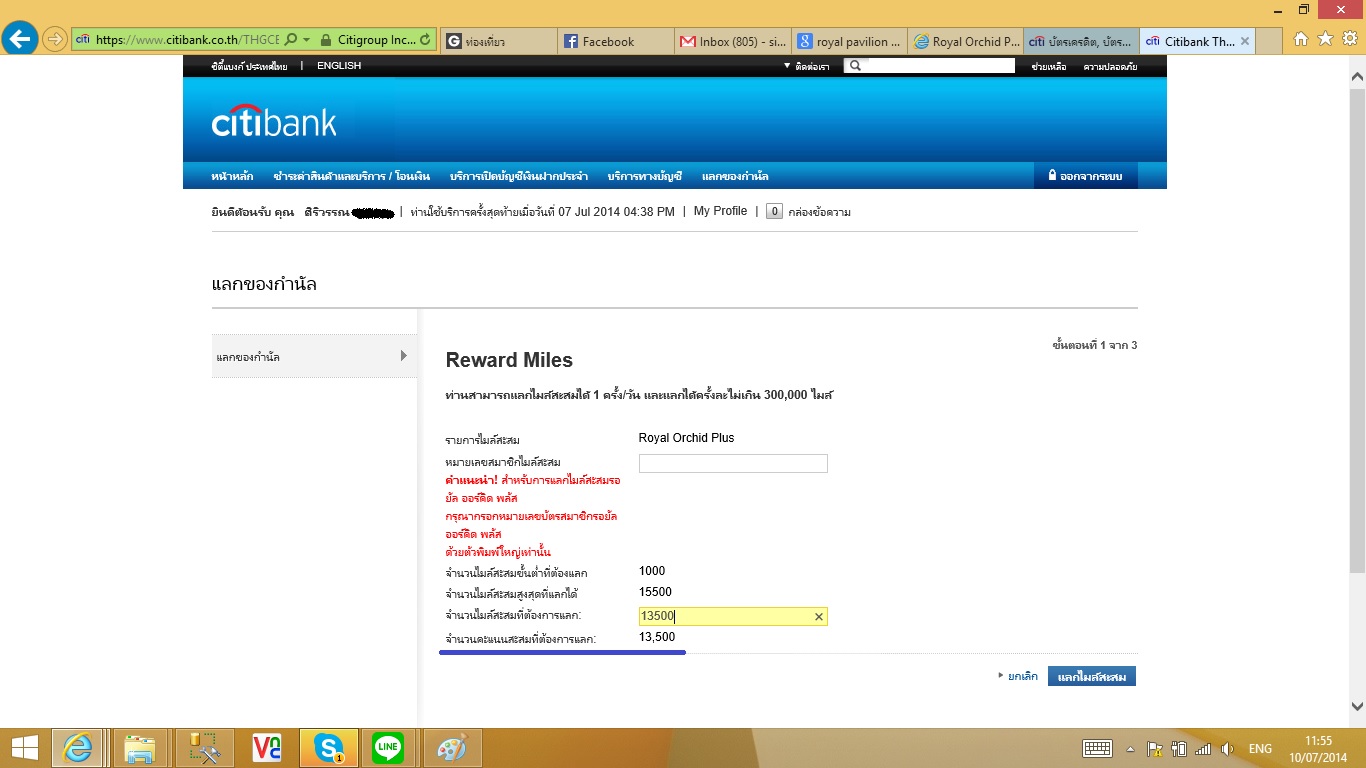Click the membership number input field

733,464
